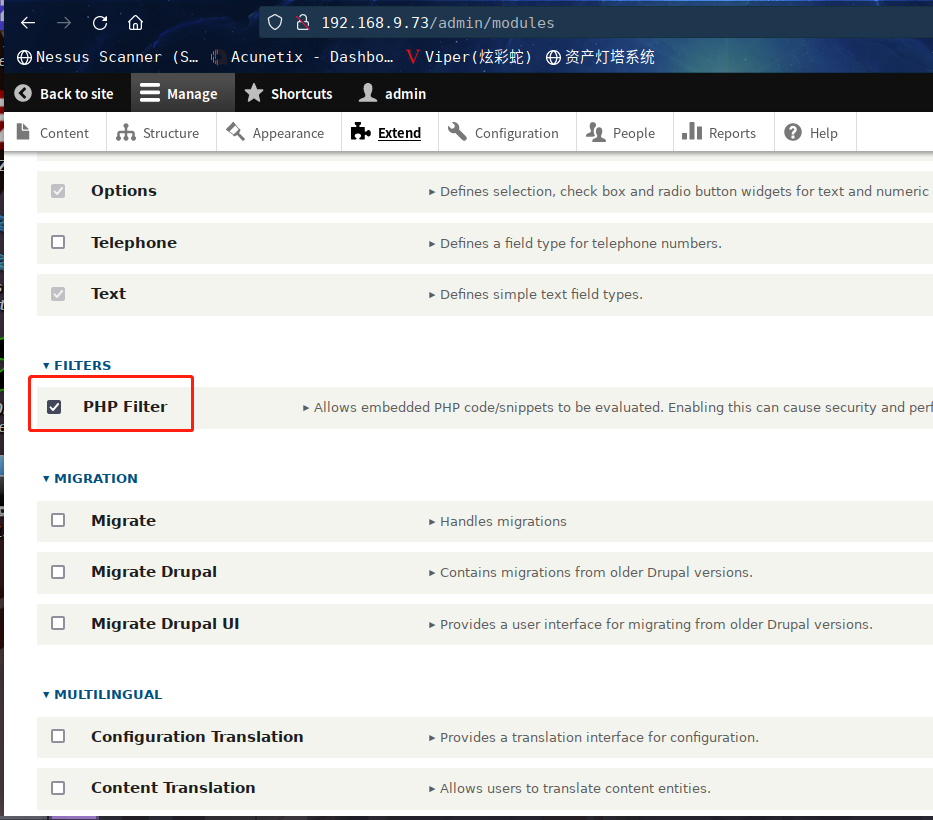Click the Back to site link
Screen dimensions: 933x820
(64, 94)
